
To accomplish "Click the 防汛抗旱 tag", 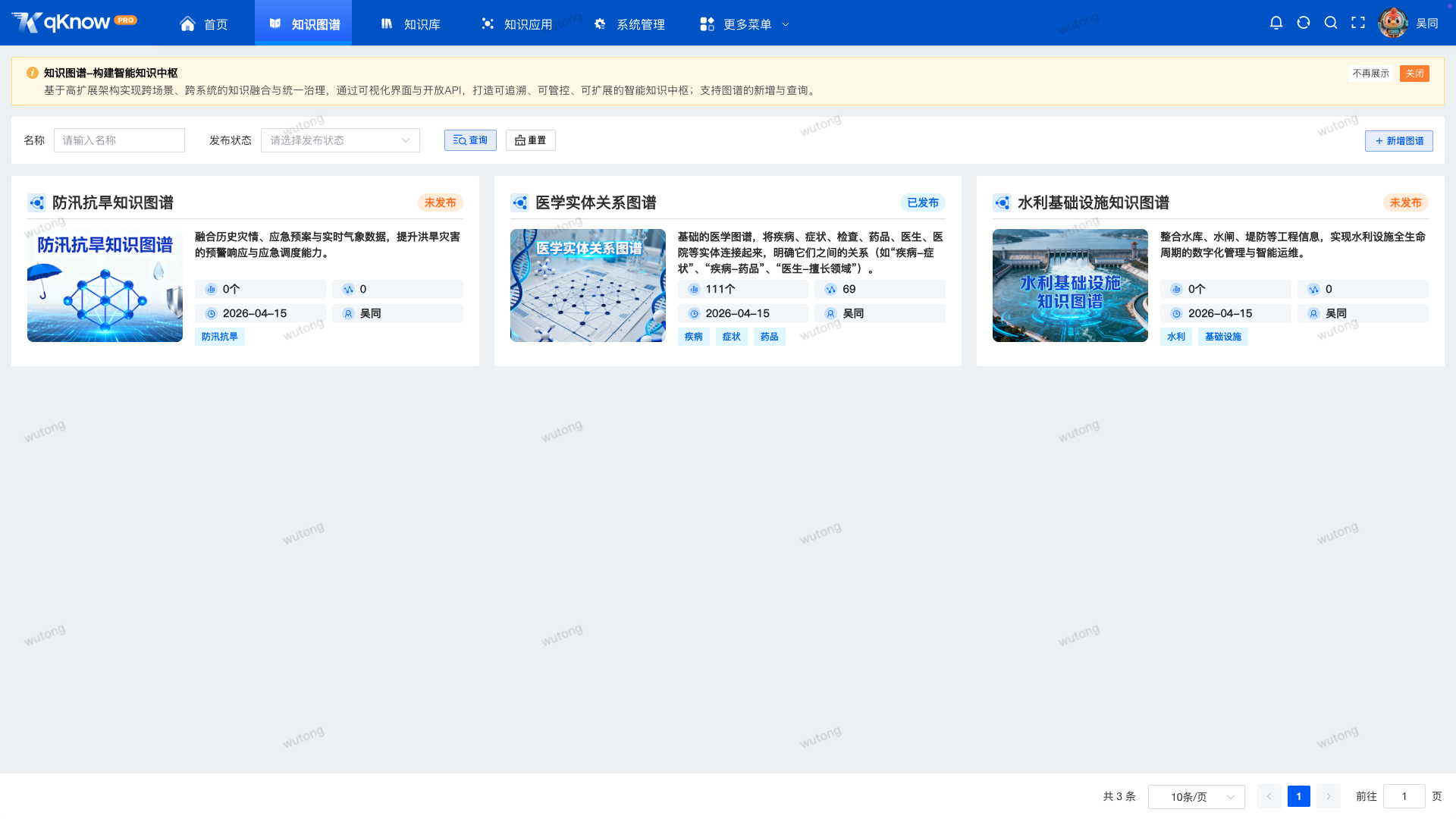I will point(220,337).
